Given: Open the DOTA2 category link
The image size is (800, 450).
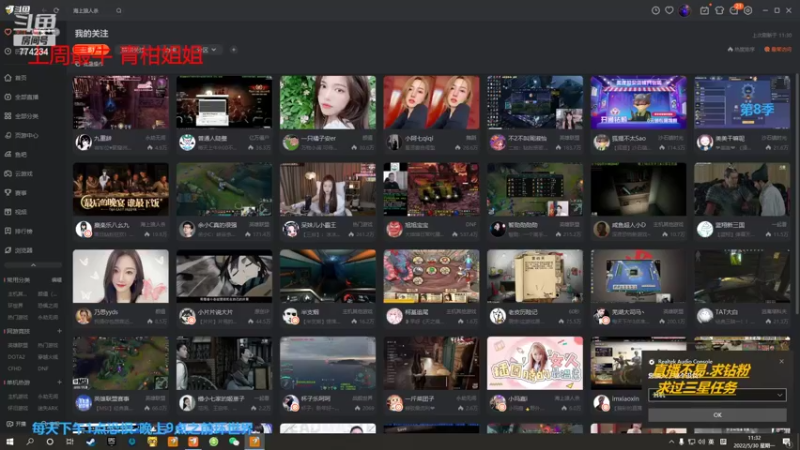Looking at the screenshot, I should coord(15,357).
